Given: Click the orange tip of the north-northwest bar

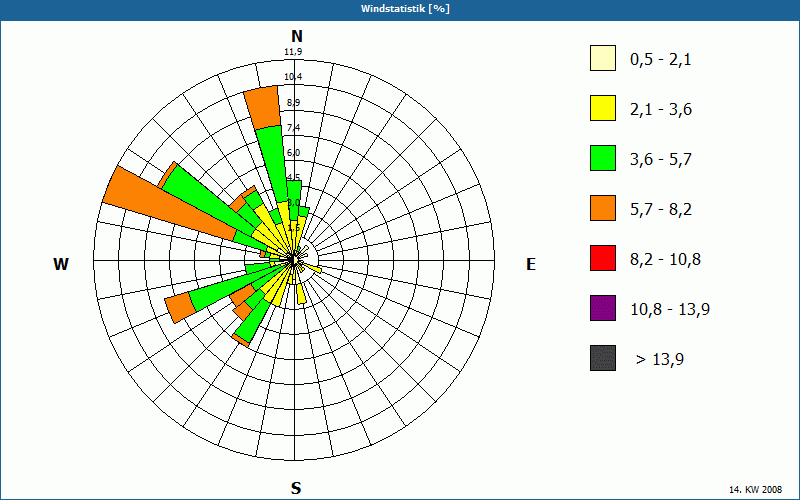Looking at the screenshot, I should pos(262,108).
